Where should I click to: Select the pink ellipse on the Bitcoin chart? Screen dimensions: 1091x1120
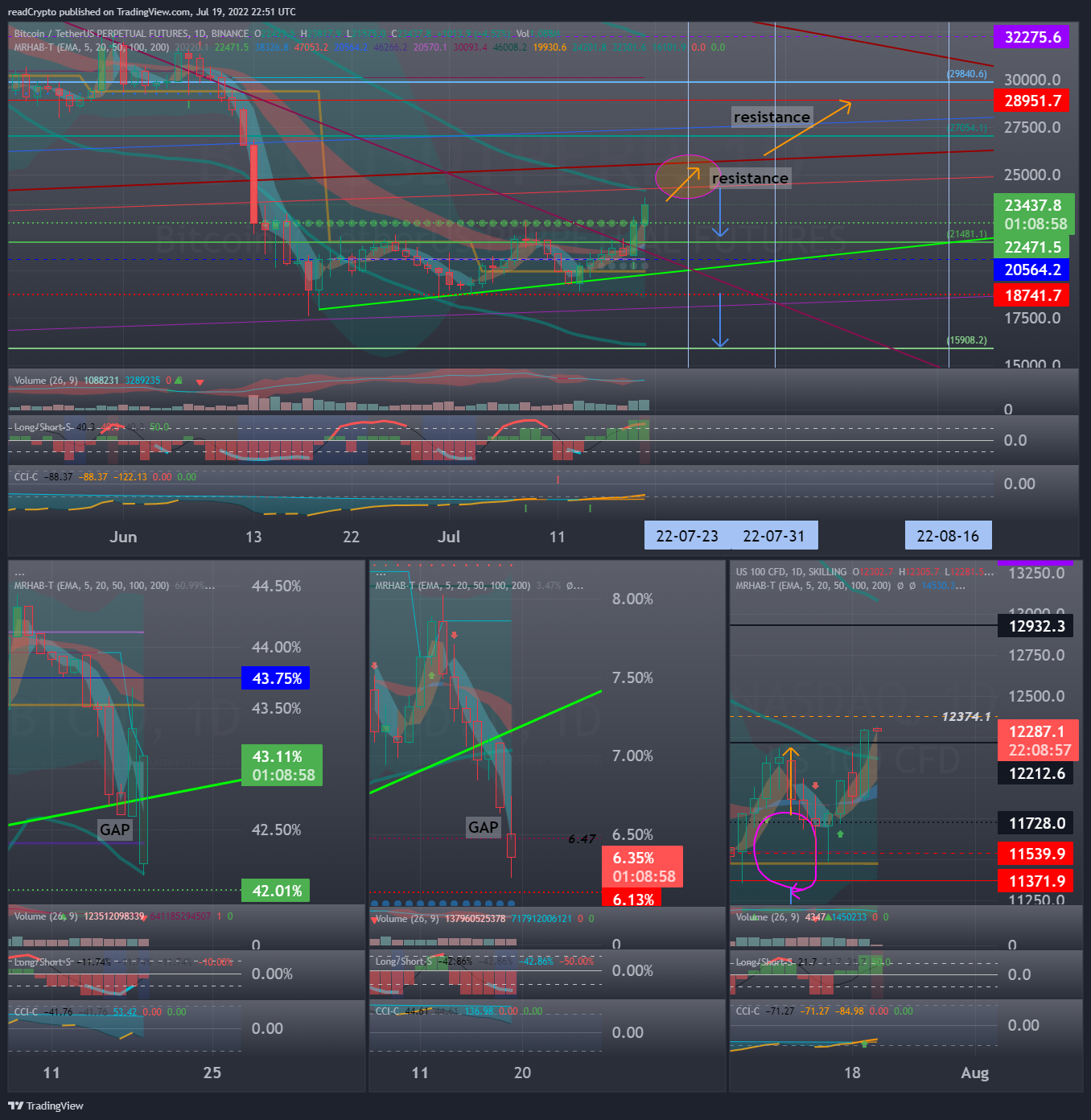[x=688, y=177]
